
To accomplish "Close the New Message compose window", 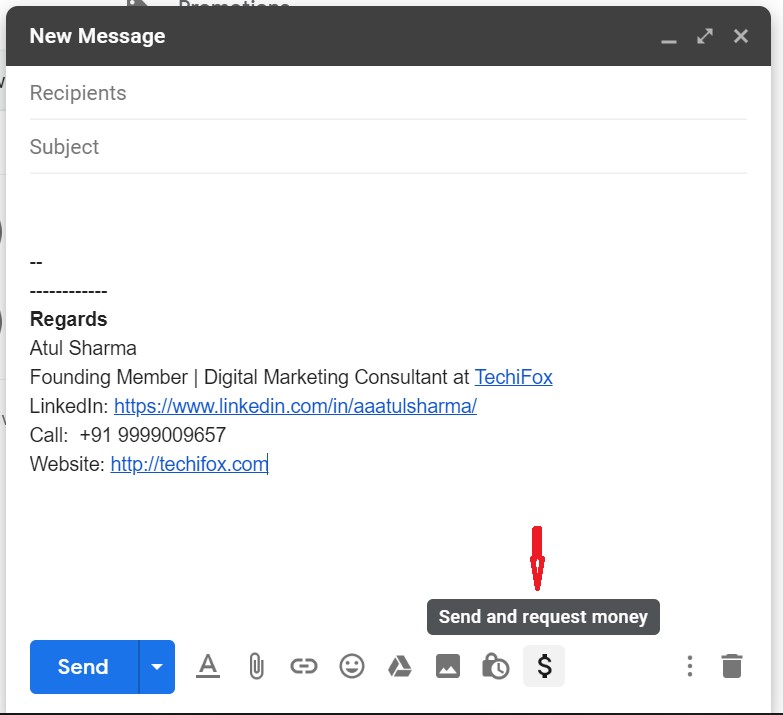I will coord(741,36).
